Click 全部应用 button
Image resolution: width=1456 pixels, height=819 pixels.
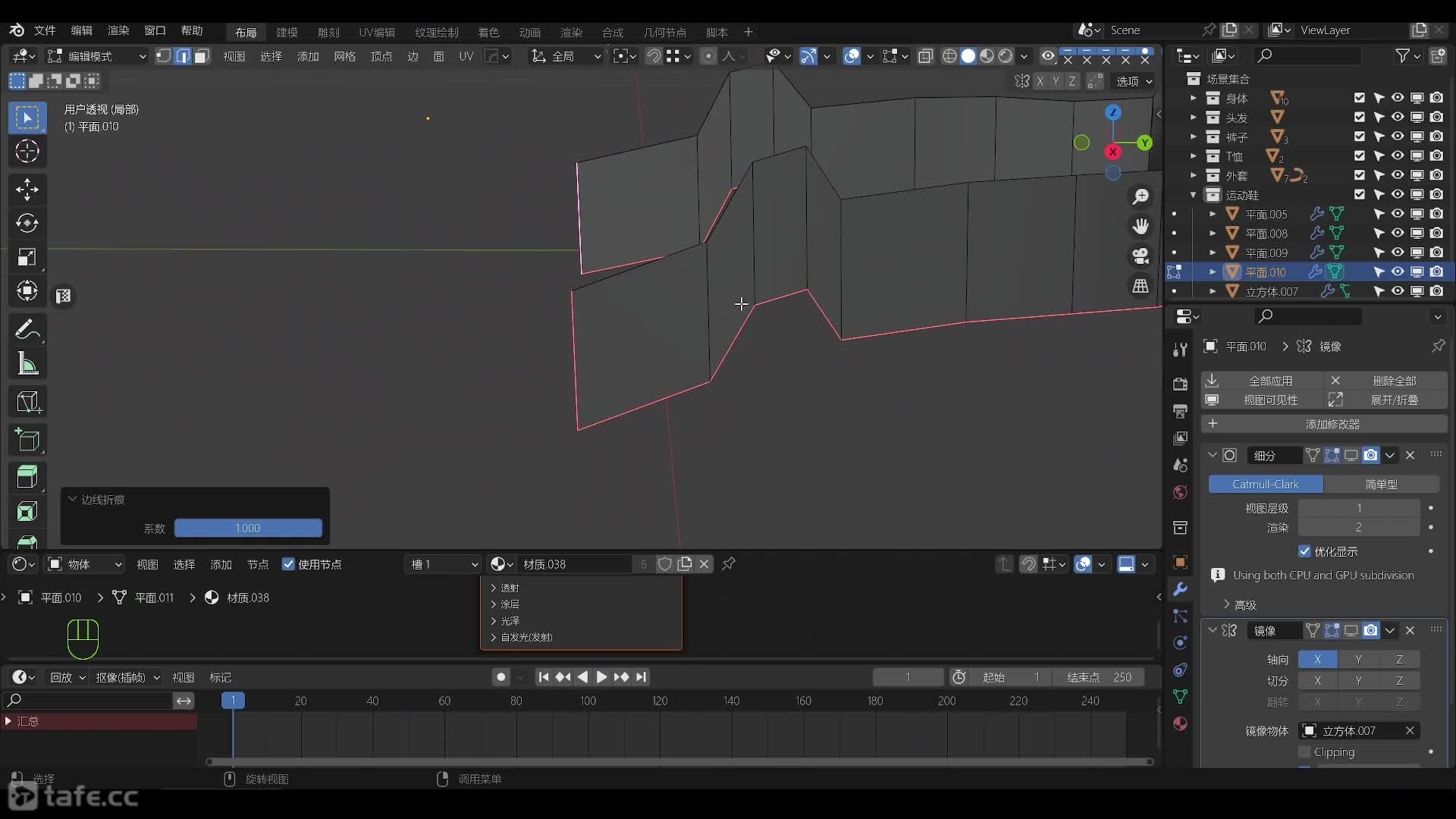point(1262,380)
